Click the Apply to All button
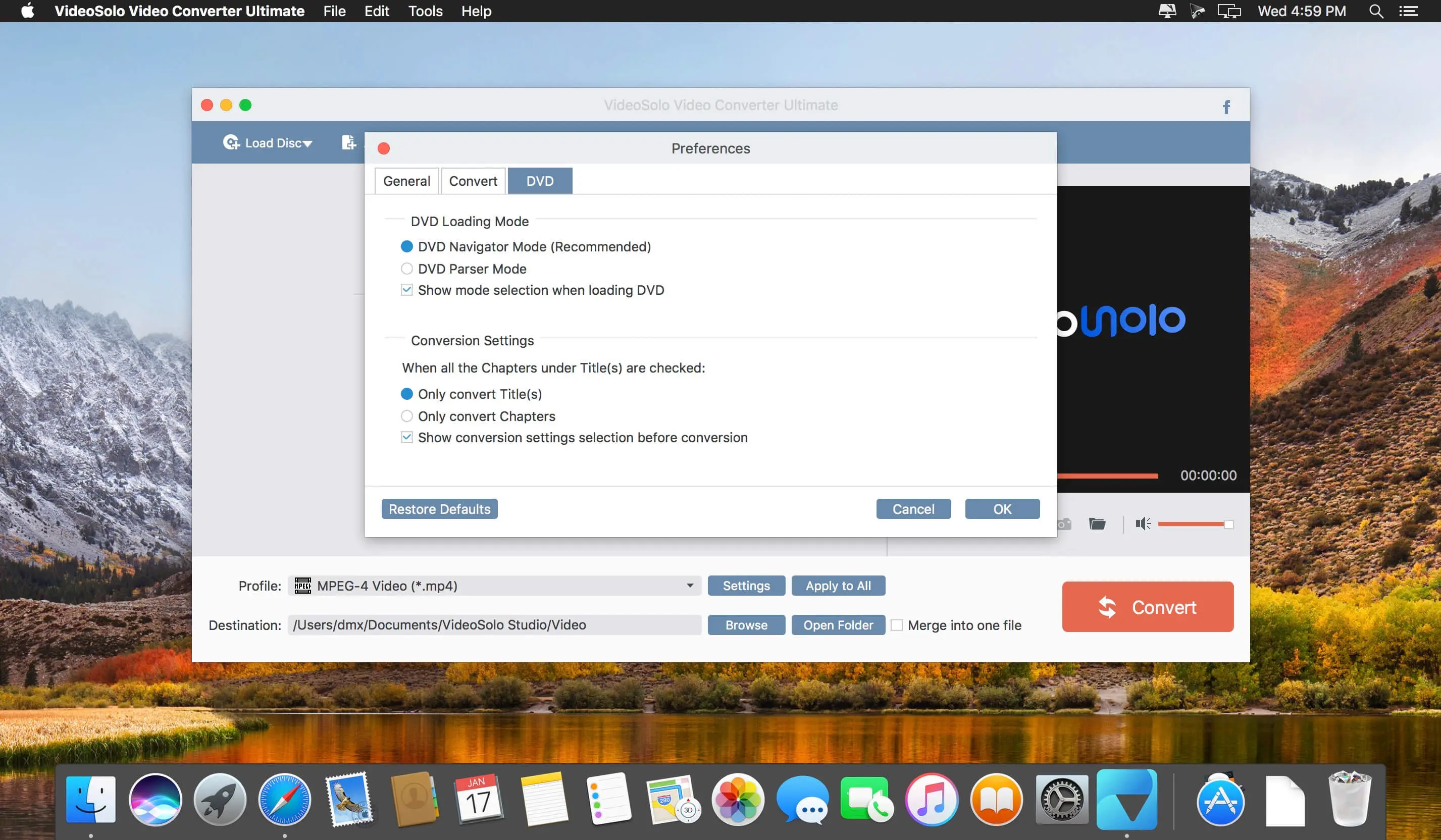Image resolution: width=1441 pixels, height=840 pixels. [x=839, y=585]
